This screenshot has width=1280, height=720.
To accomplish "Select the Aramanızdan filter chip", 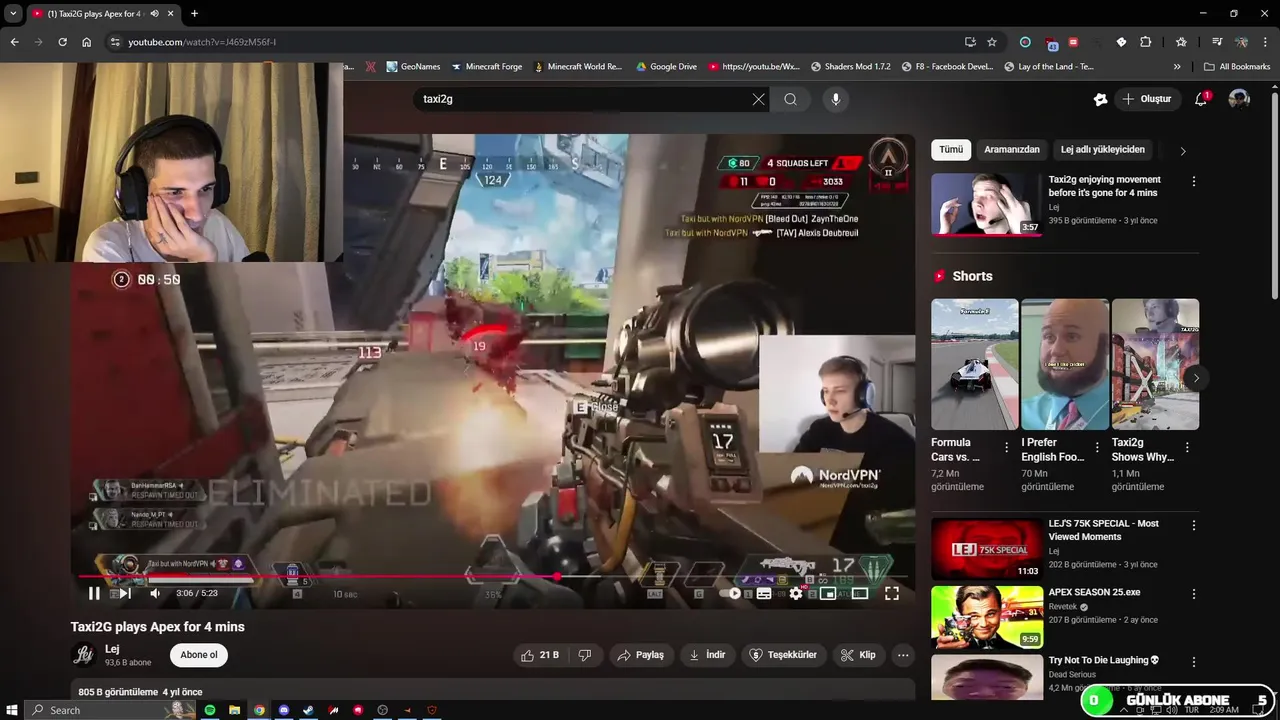I will (1012, 150).
